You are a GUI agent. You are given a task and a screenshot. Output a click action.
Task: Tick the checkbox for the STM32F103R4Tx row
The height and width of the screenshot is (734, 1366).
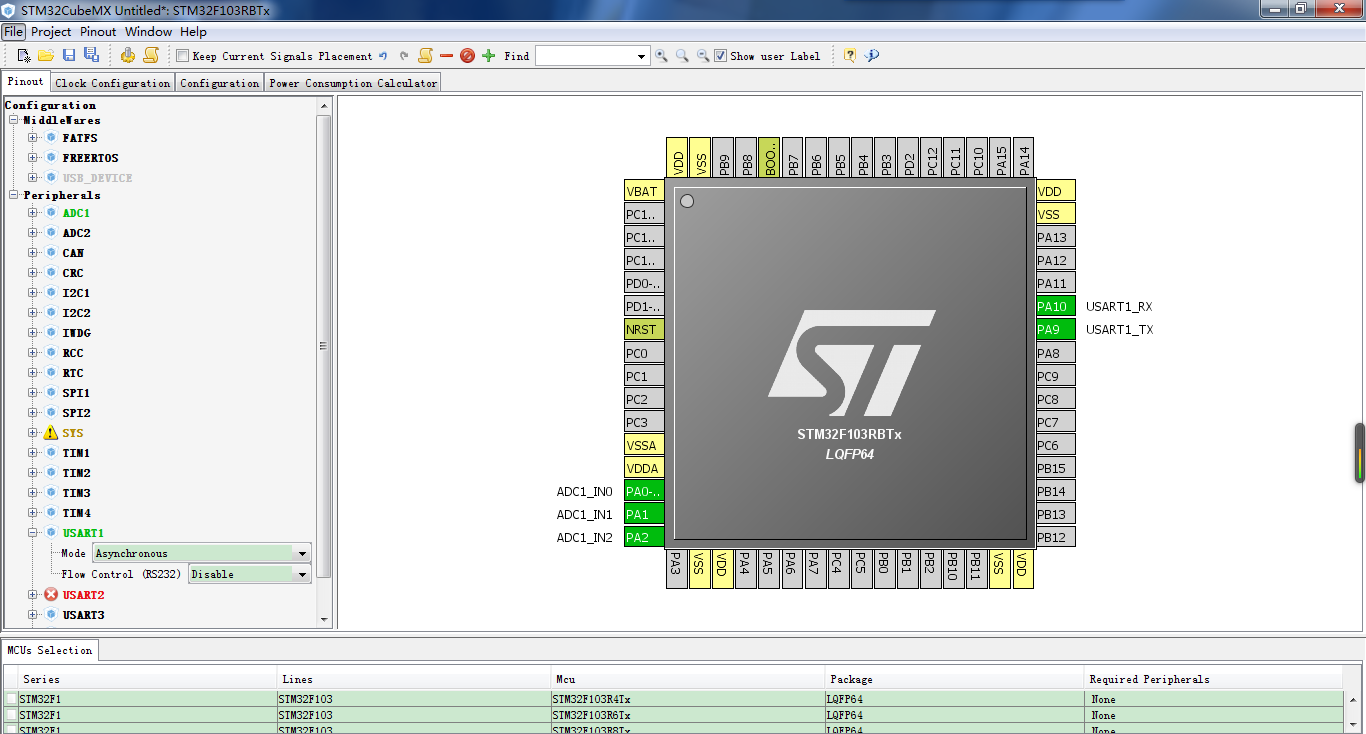pos(11,699)
